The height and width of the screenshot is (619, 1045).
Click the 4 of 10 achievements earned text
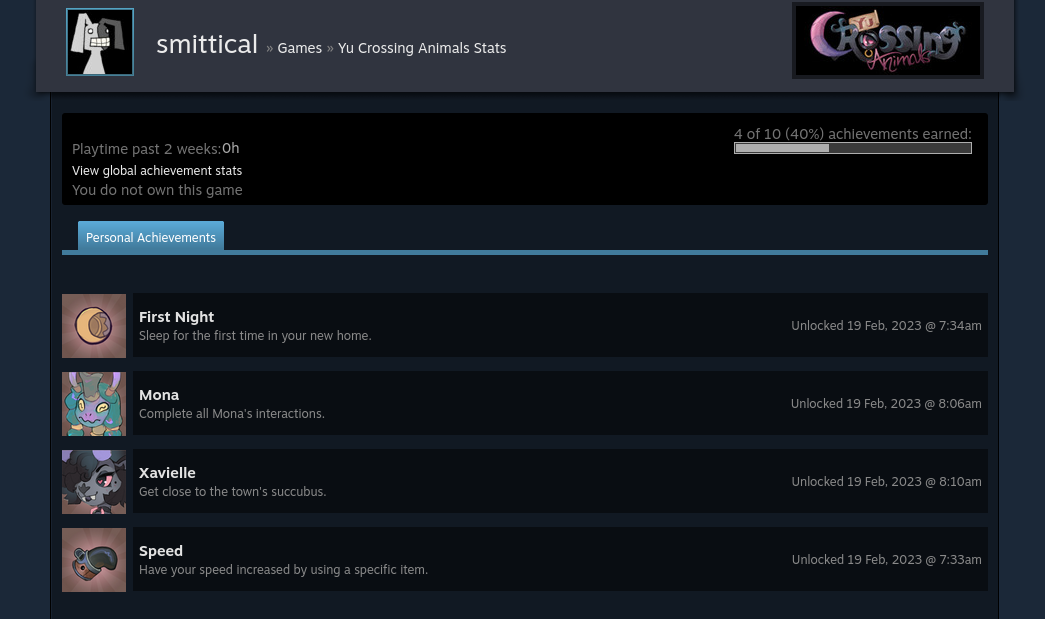pyautogui.click(x=852, y=134)
